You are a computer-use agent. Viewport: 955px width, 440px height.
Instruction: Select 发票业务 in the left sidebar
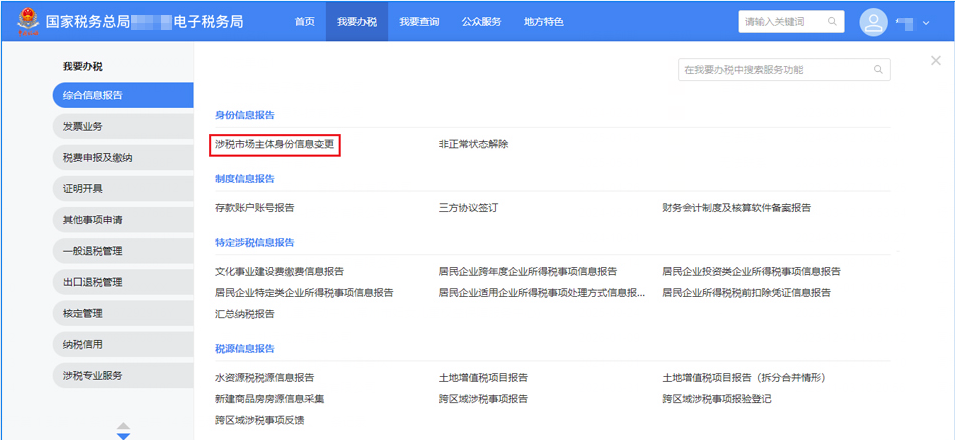click(x=84, y=126)
